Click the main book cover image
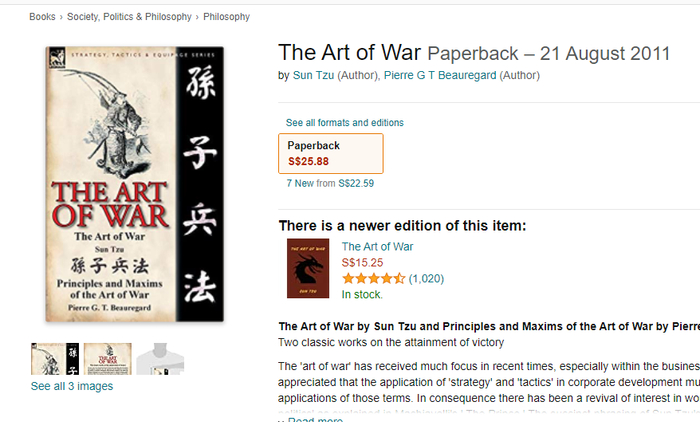The image size is (700, 422). coord(134,184)
